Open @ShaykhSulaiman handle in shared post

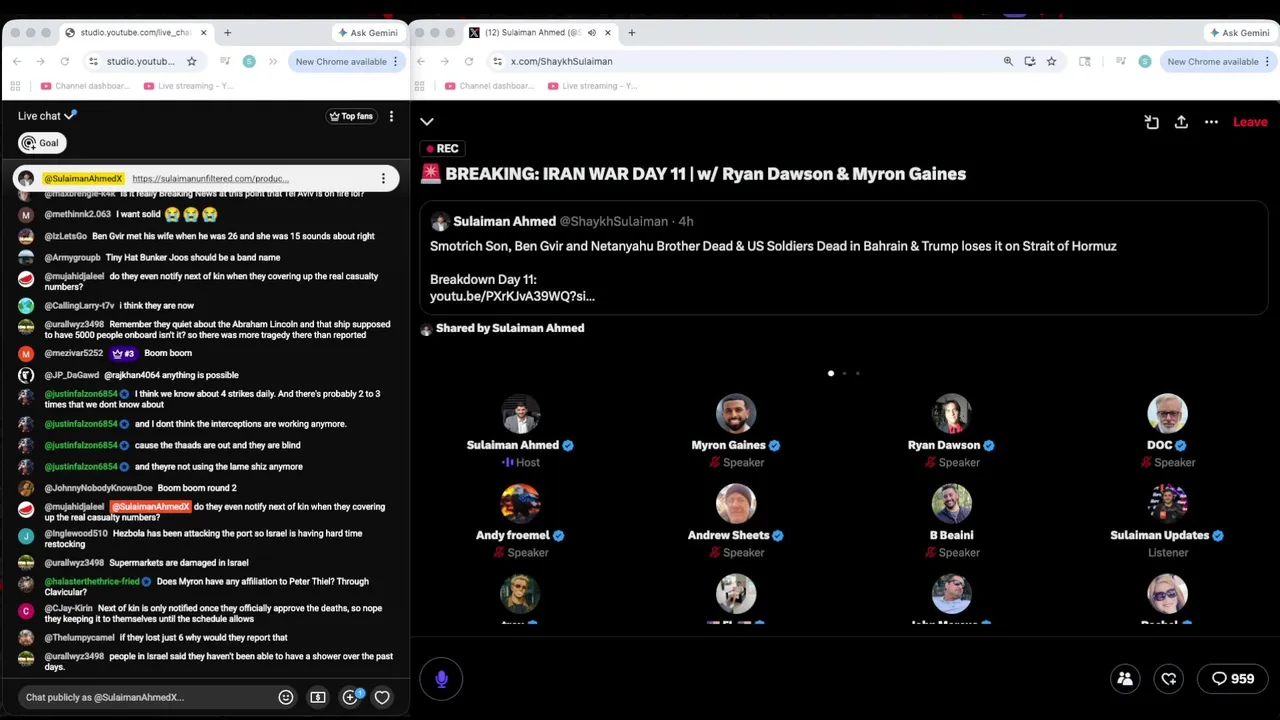pyautogui.click(x=613, y=221)
